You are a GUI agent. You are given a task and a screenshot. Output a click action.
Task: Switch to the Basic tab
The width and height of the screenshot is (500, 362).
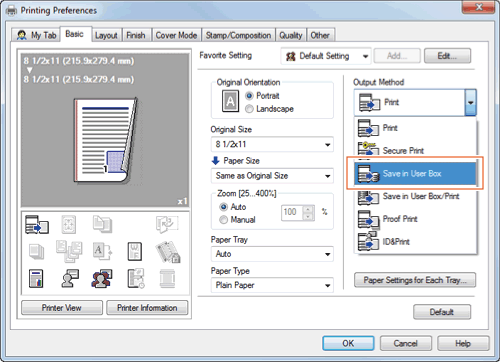click(75, 34)
